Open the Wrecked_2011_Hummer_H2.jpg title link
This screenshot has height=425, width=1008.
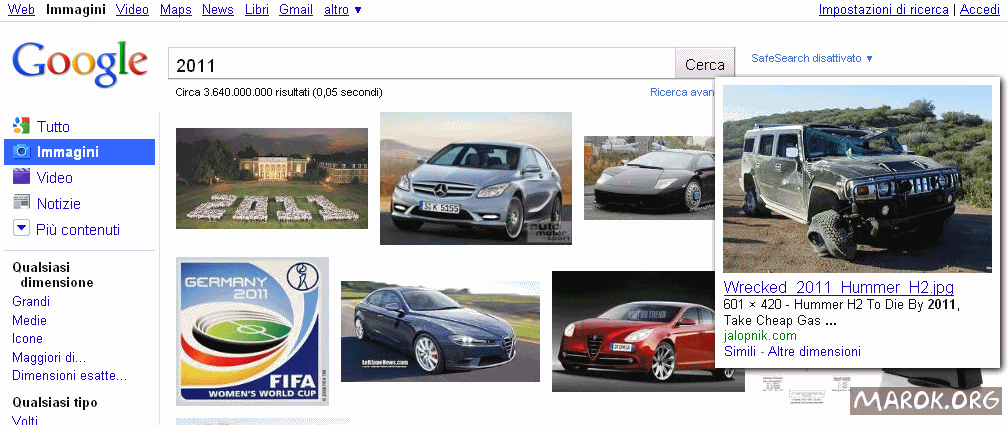838,287
